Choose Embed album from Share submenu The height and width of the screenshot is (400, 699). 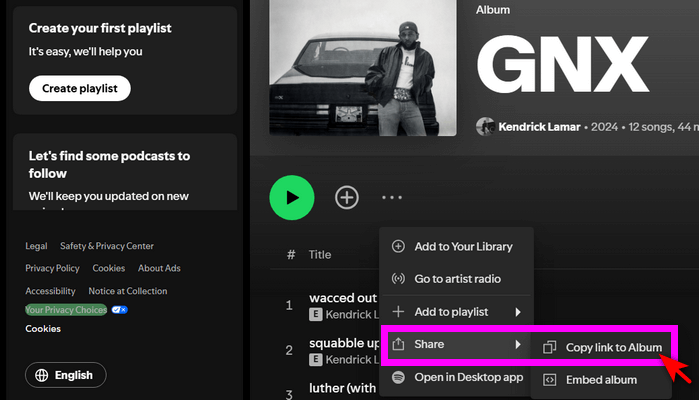pos(602,380)
